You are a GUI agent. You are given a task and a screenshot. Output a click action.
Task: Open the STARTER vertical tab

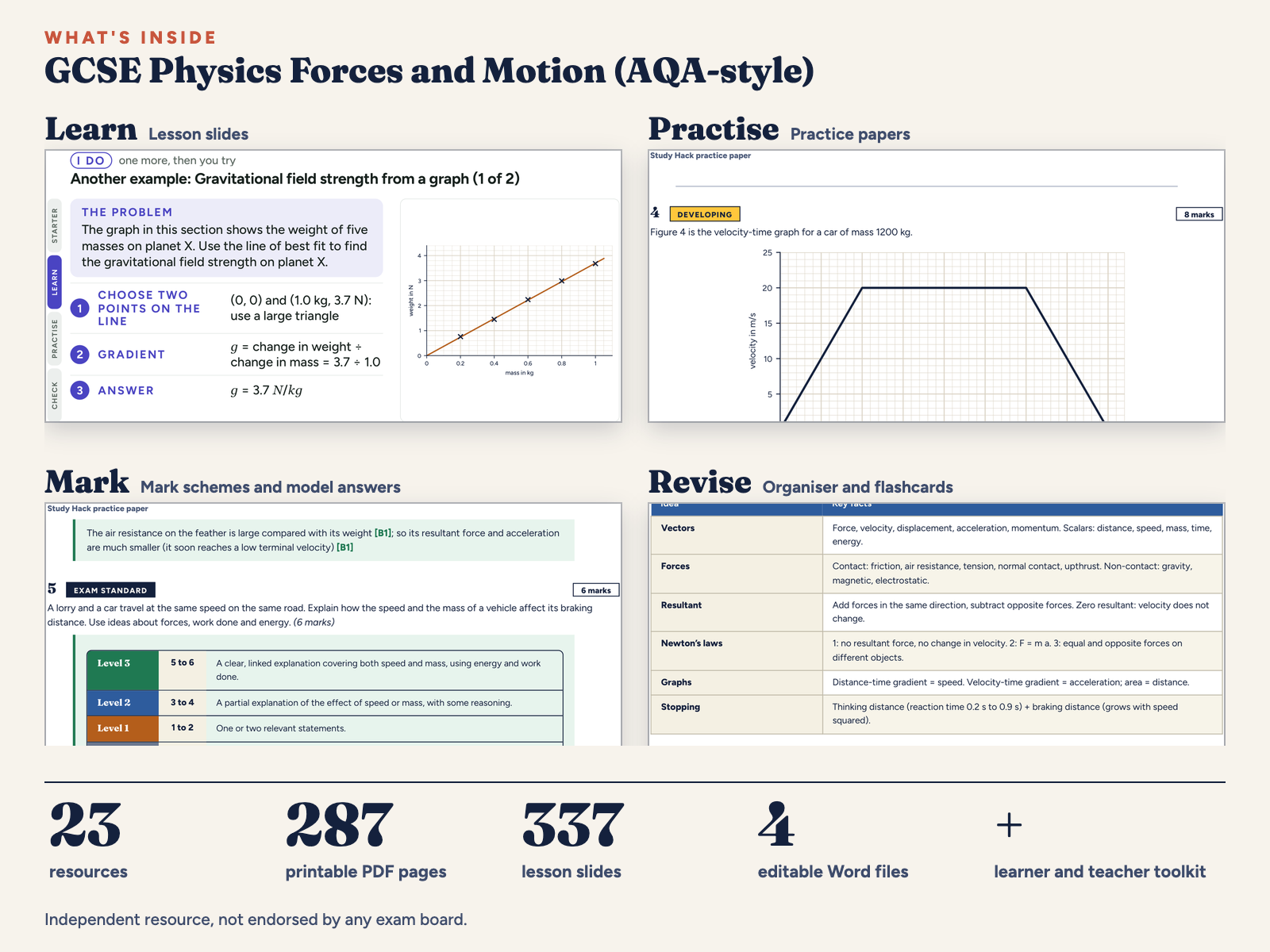point(54,225)
